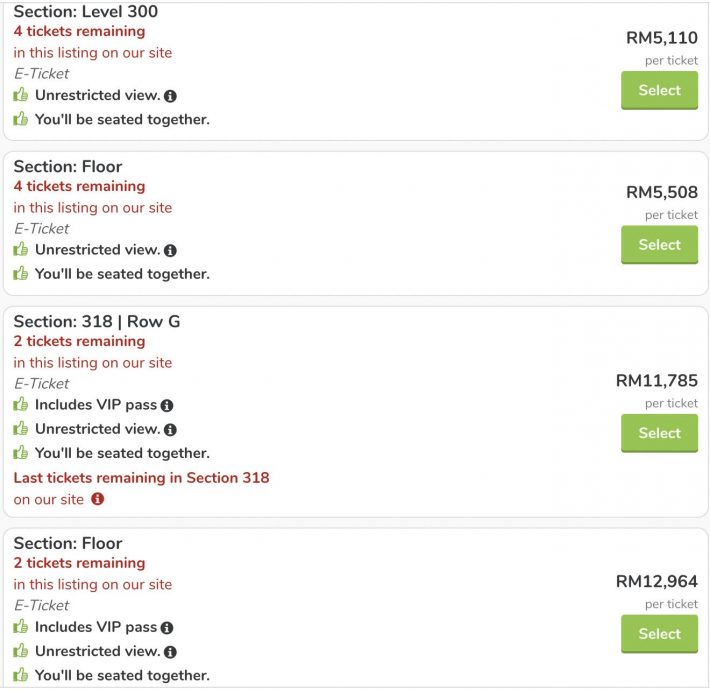710x690 pixels.
Task: Click the RM12,964 price label
Action: [656, 582]
